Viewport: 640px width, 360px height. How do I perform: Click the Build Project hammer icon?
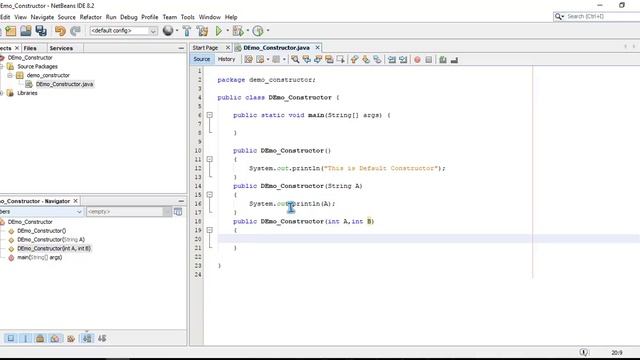[x=187, y=31]
